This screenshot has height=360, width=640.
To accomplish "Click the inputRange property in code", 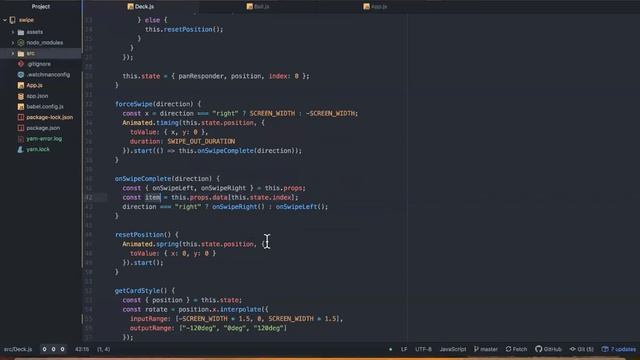I will point(149,319).
